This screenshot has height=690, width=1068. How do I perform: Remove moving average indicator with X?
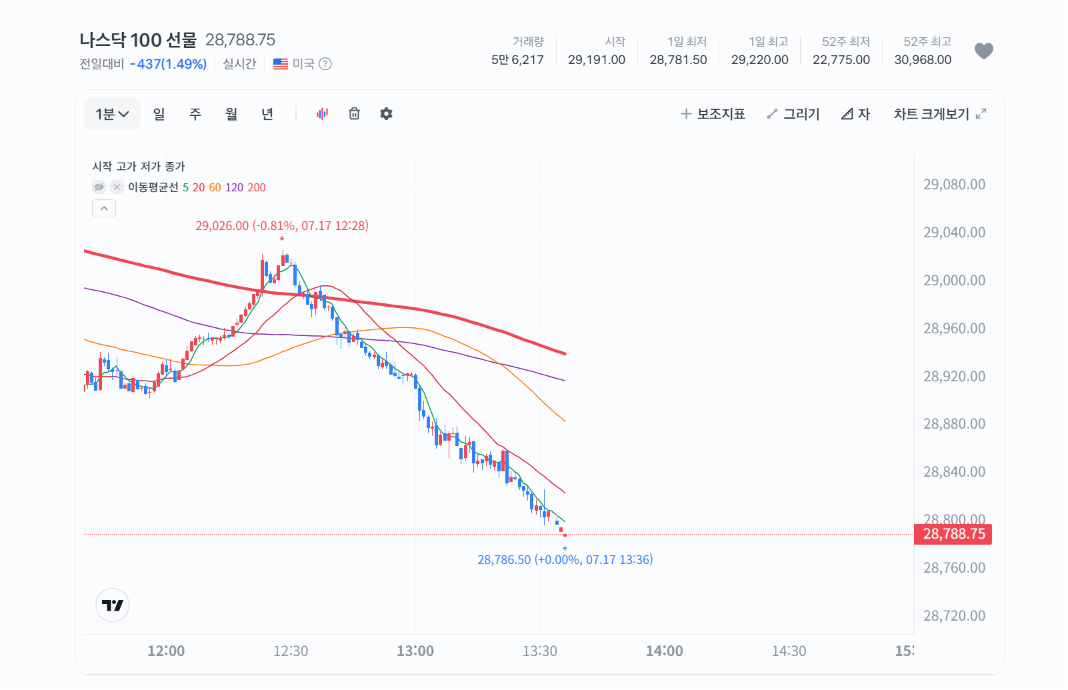tap(117, 187)
